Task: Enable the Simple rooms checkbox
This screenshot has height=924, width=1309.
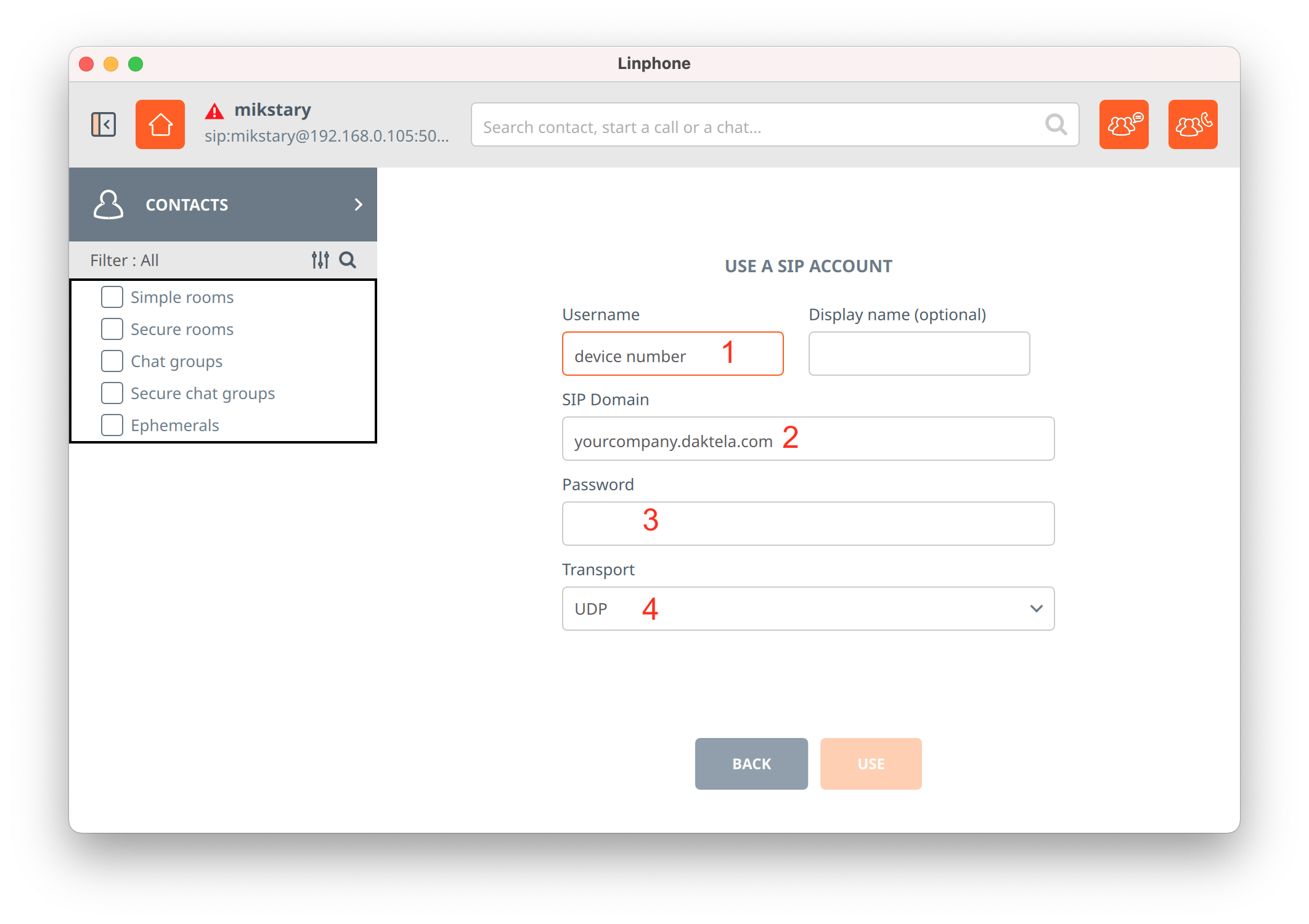Action: (x=112, y=297)
